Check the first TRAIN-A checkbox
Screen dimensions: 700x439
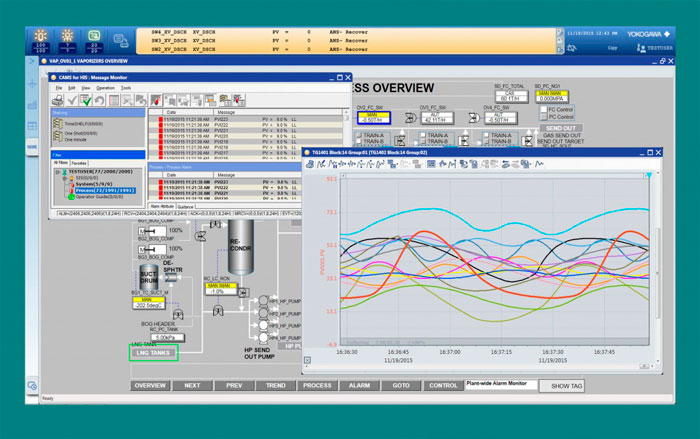[x=361, y=134]
